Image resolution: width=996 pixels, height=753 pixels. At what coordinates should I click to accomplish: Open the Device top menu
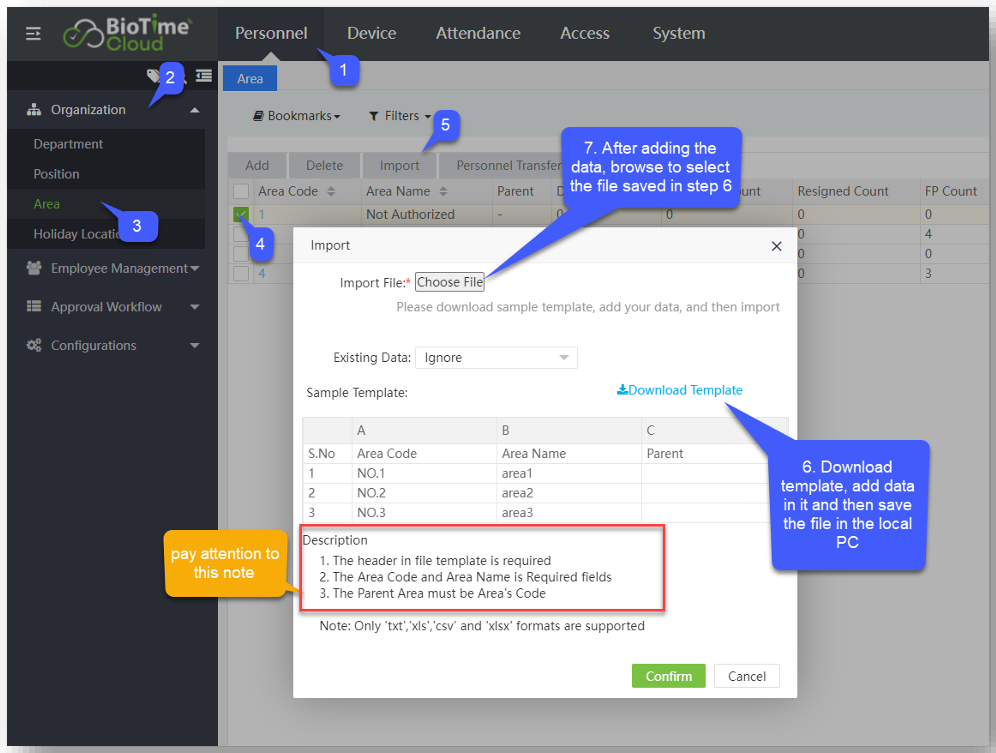click(372, 33)
